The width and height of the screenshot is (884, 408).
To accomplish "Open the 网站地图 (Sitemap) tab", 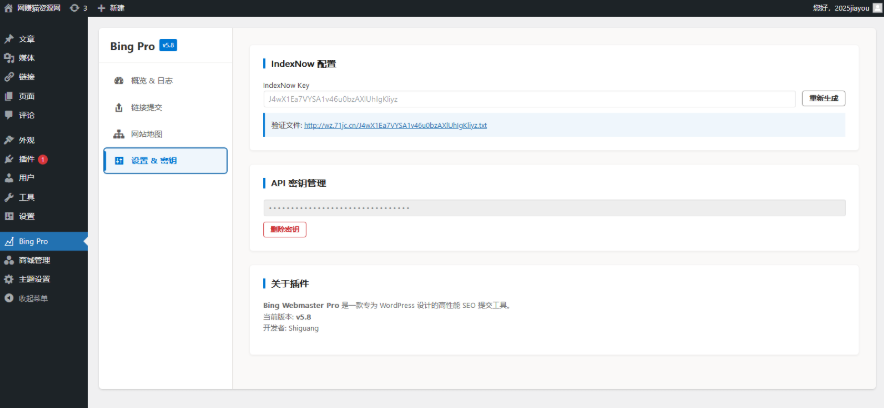I will tap(165, 134).
